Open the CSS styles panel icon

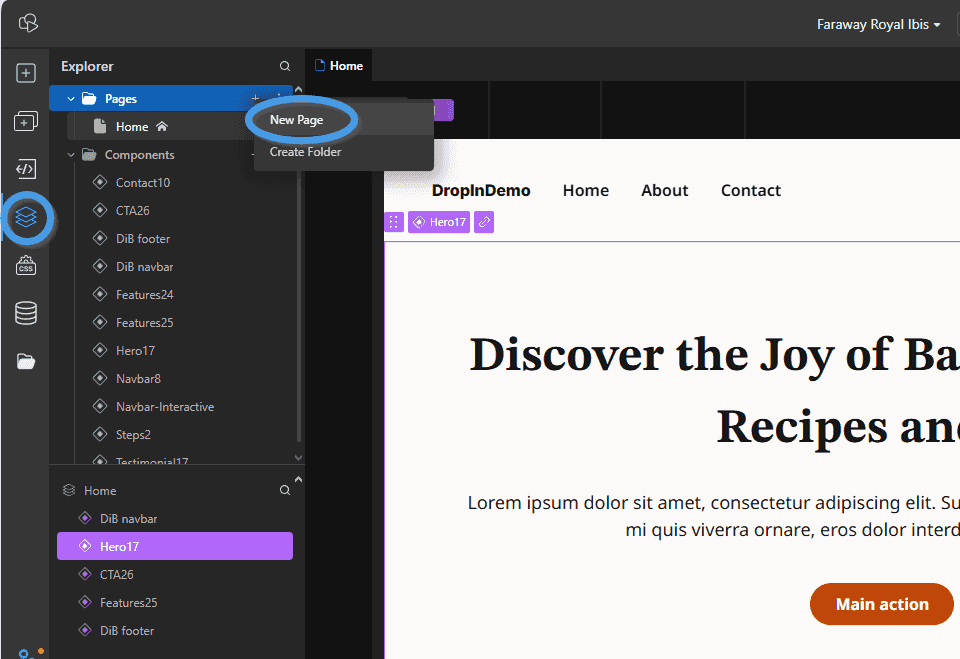tap(26, 265)
